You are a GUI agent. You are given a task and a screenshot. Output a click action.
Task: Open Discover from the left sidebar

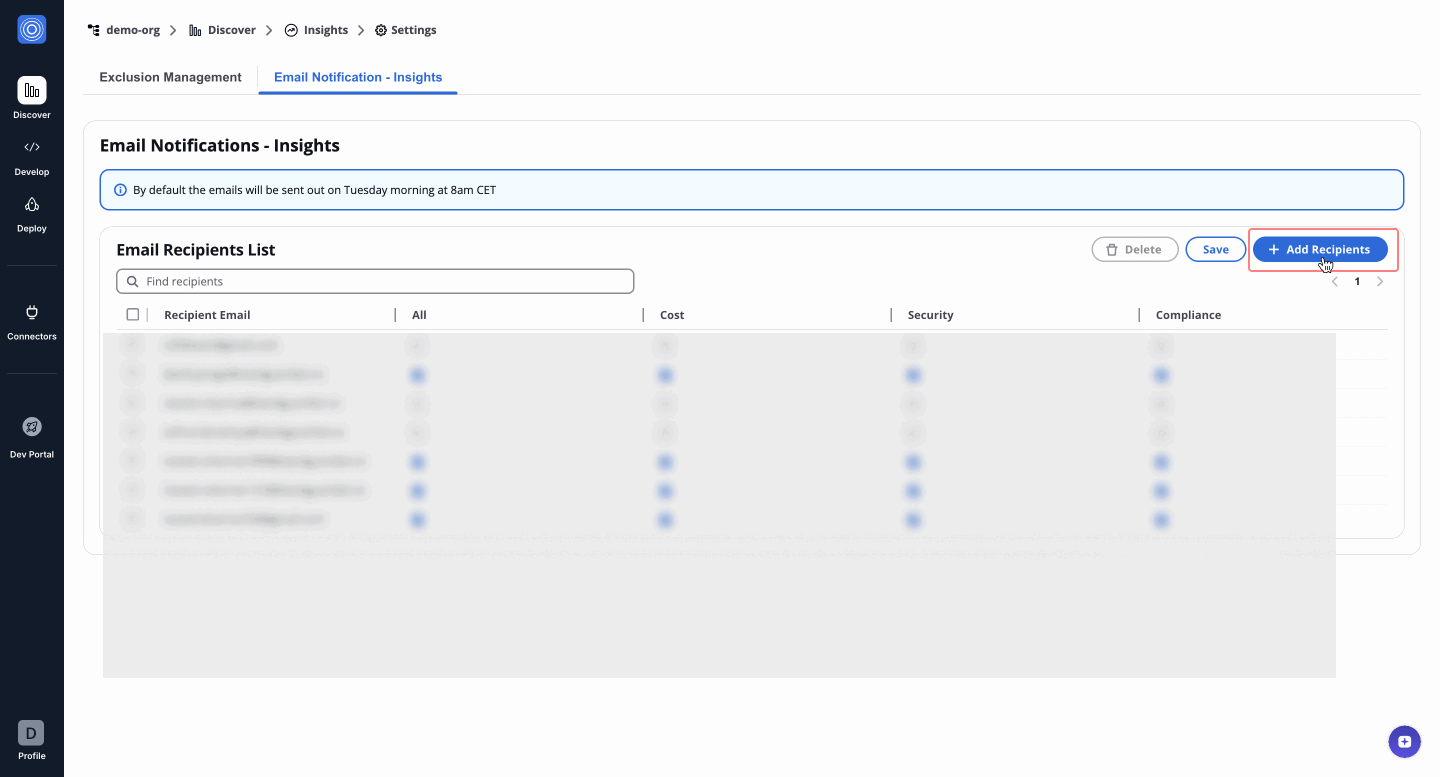click(31, 97)
